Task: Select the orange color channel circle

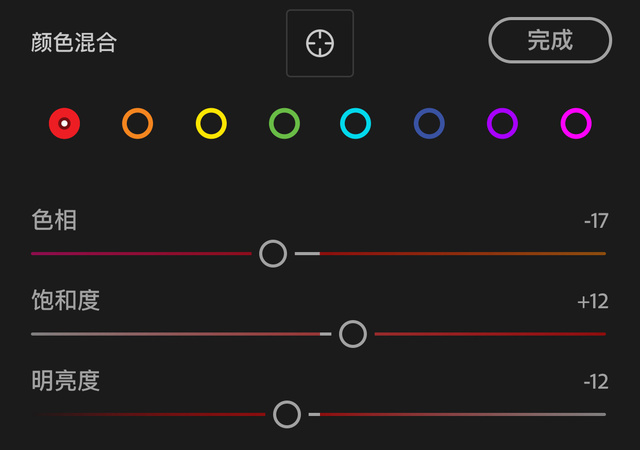Action: click(137, 123)
